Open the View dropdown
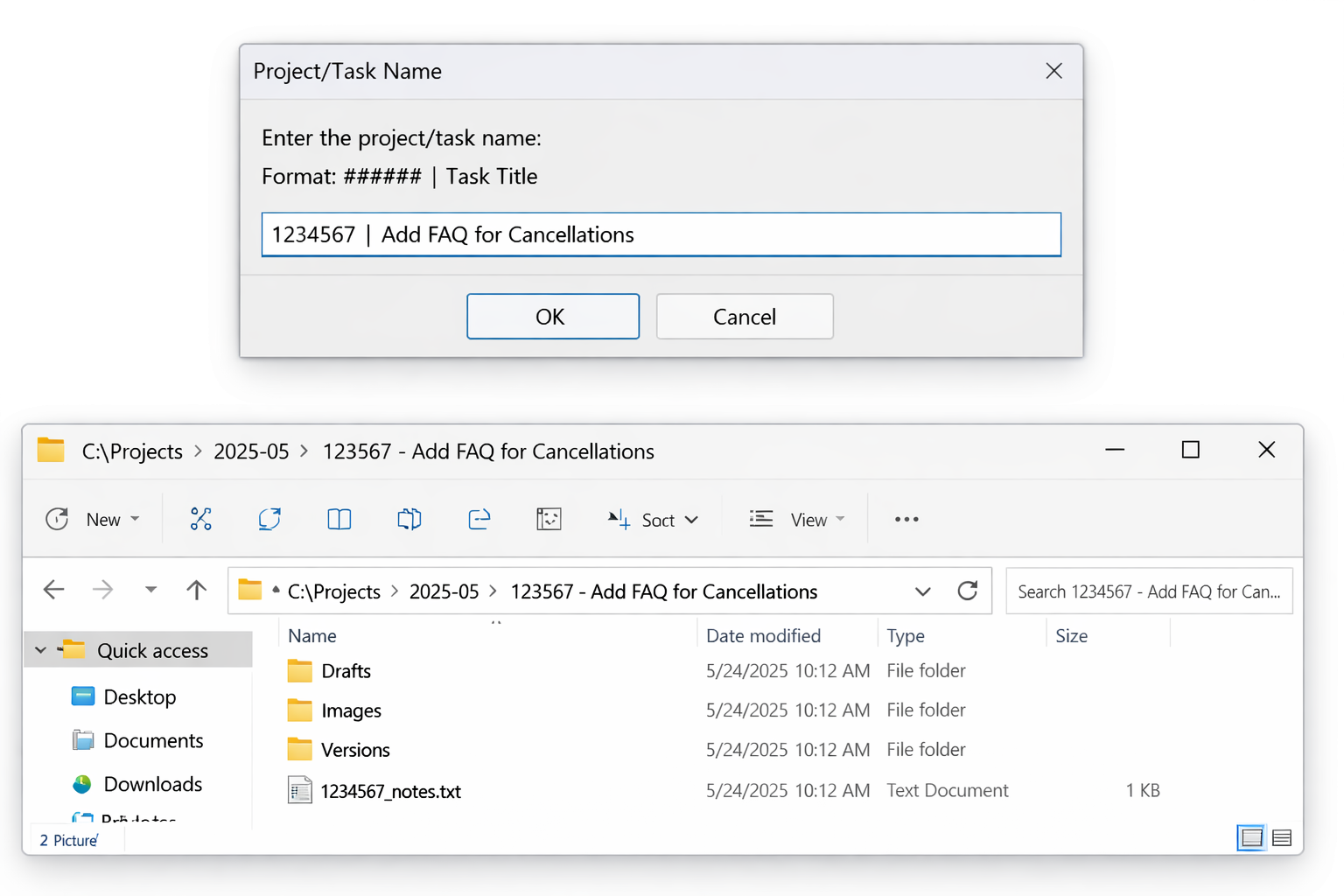Screen dimensions: 1344x896 [839, 519]
